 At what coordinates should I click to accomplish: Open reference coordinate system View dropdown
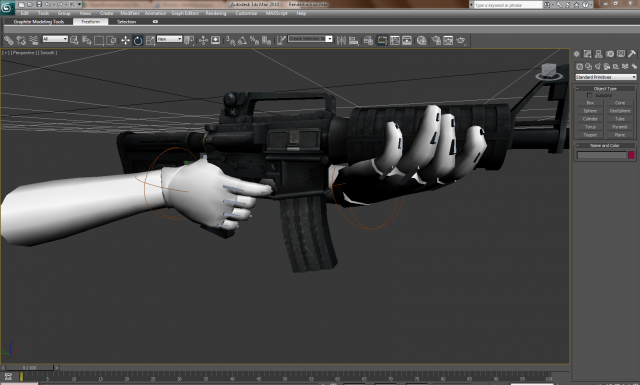(x=169, y=39)
